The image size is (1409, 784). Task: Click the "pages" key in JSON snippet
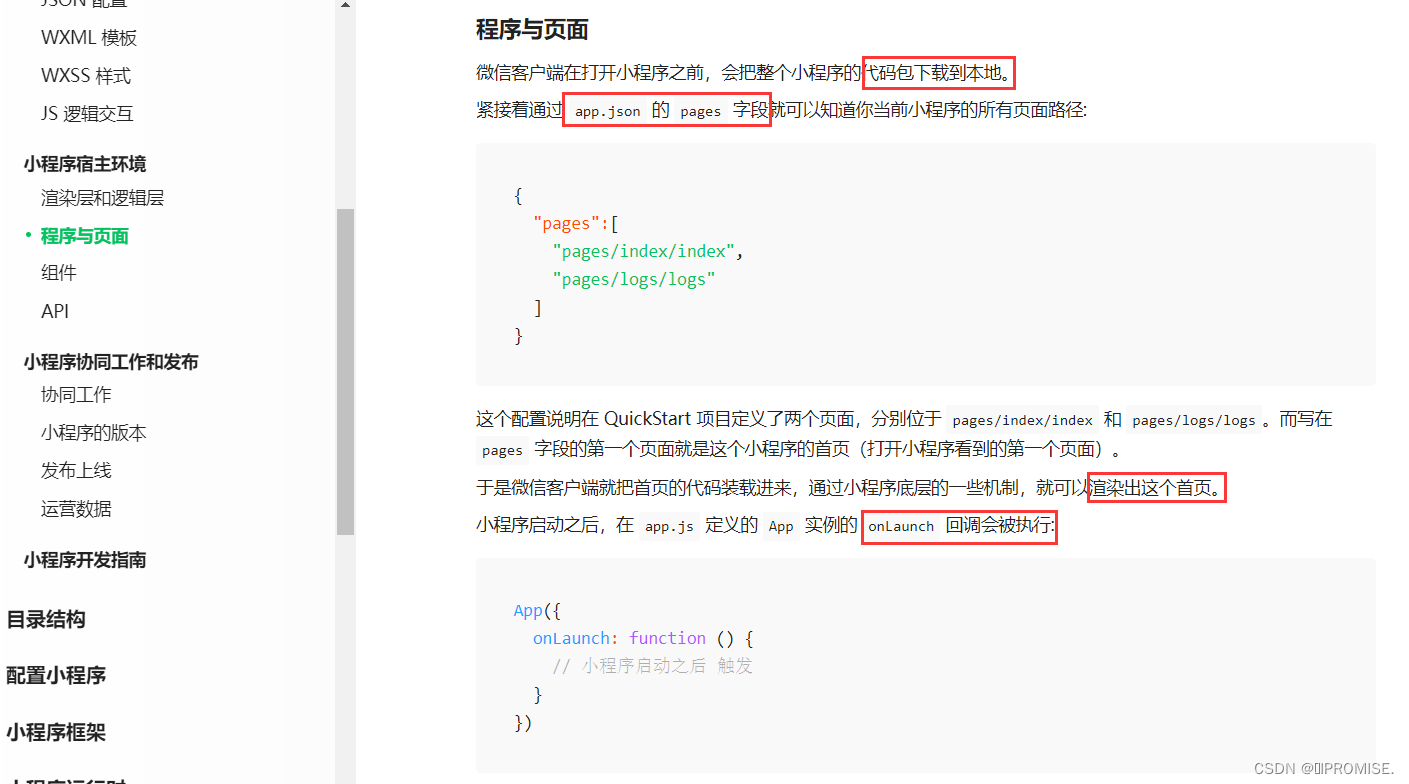[566, 224]
